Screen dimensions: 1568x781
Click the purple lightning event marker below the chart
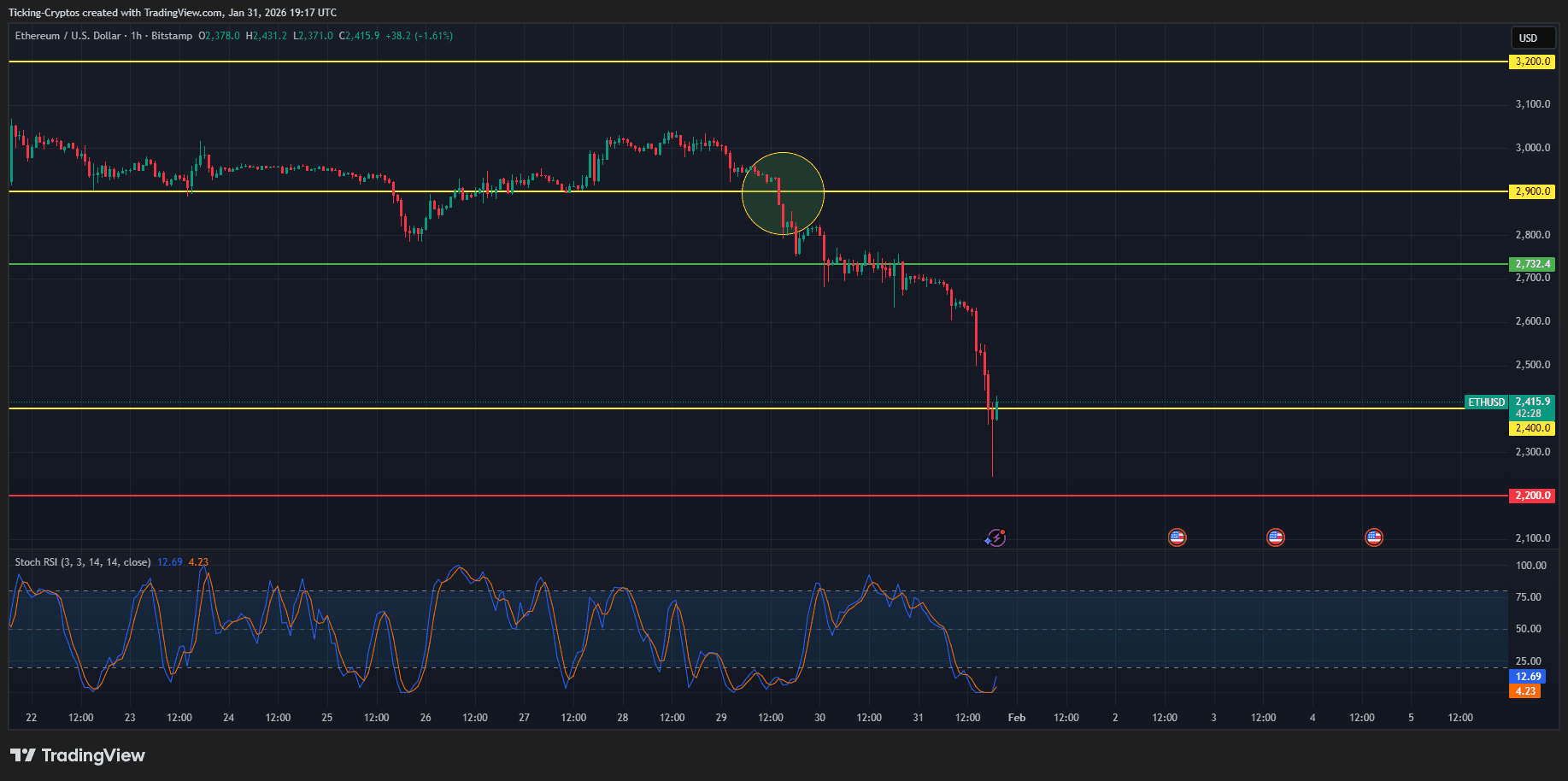point(996,537)
